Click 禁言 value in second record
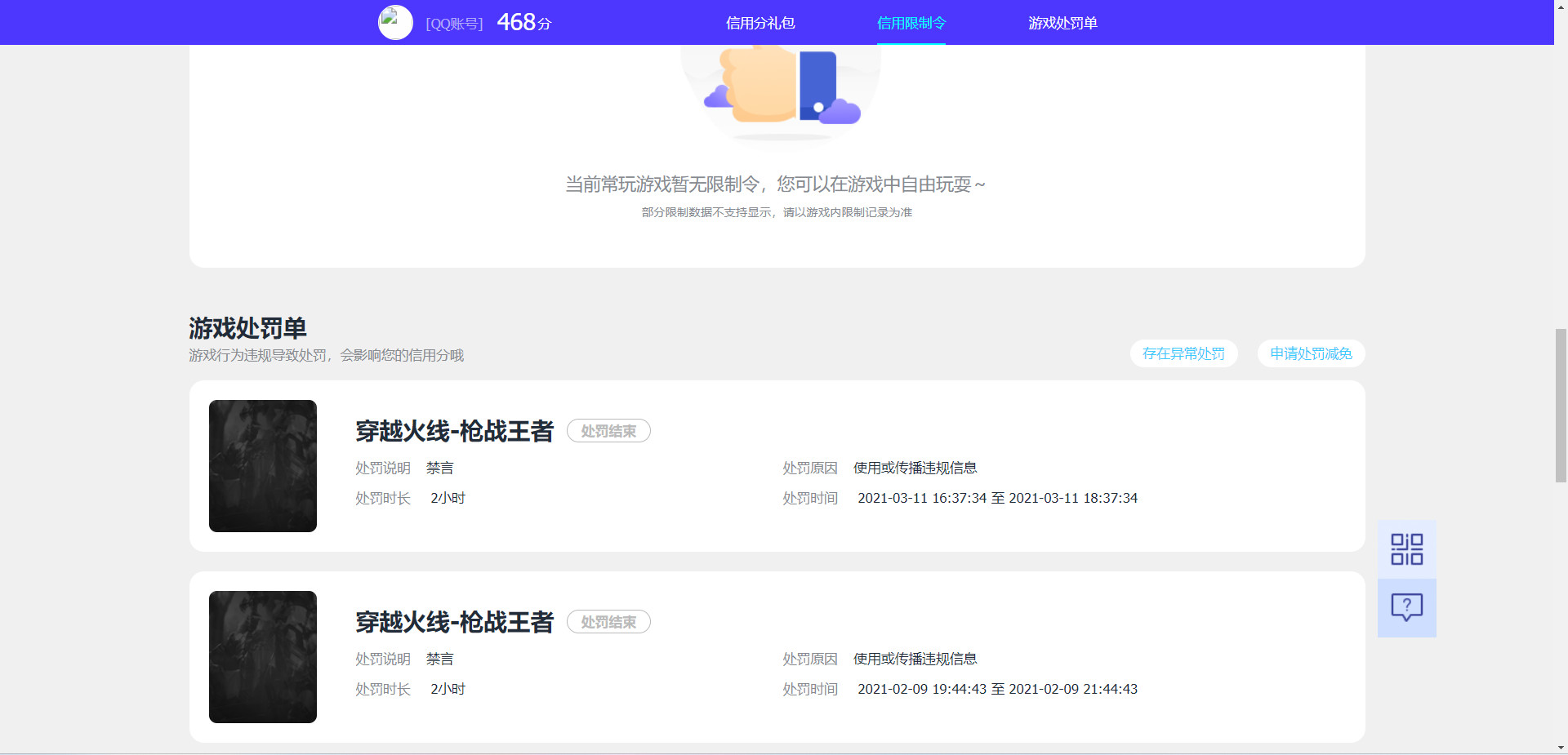 click(x=439, y=659)
